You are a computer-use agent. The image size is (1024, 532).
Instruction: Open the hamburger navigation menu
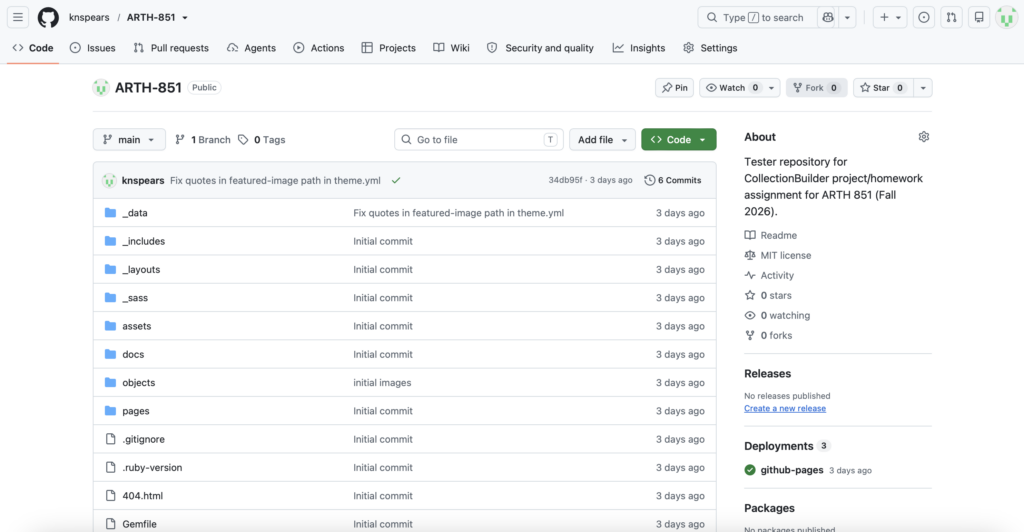pos(18,18)
